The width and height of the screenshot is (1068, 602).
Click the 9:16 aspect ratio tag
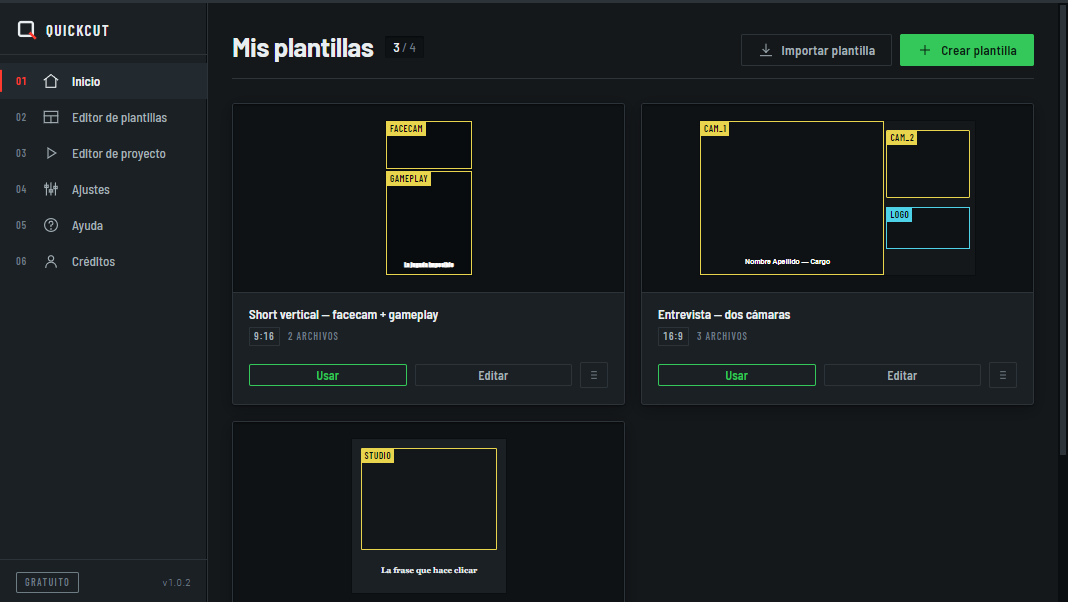point(264,336)
